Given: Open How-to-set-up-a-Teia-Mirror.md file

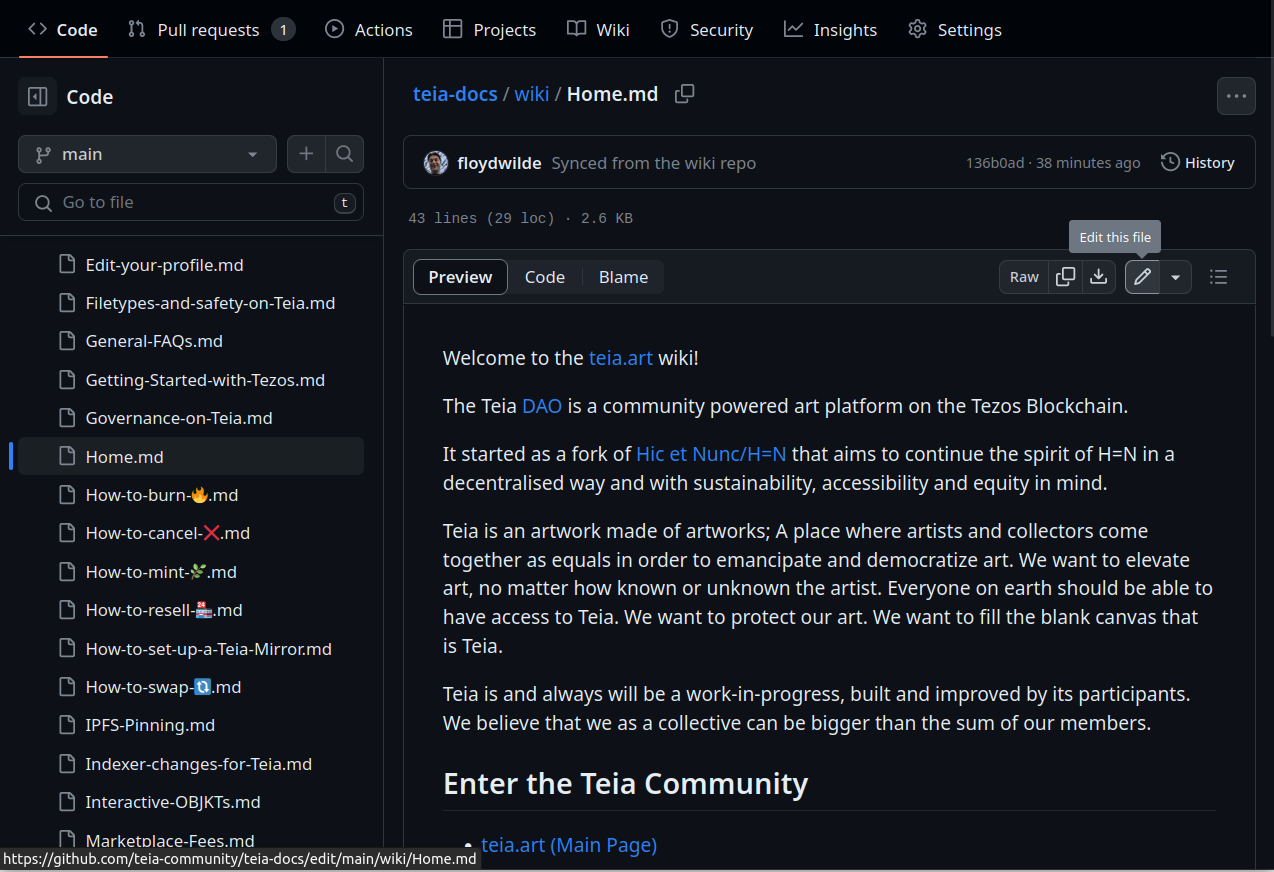Looking at the screenshot, I should tap(191, 649).
